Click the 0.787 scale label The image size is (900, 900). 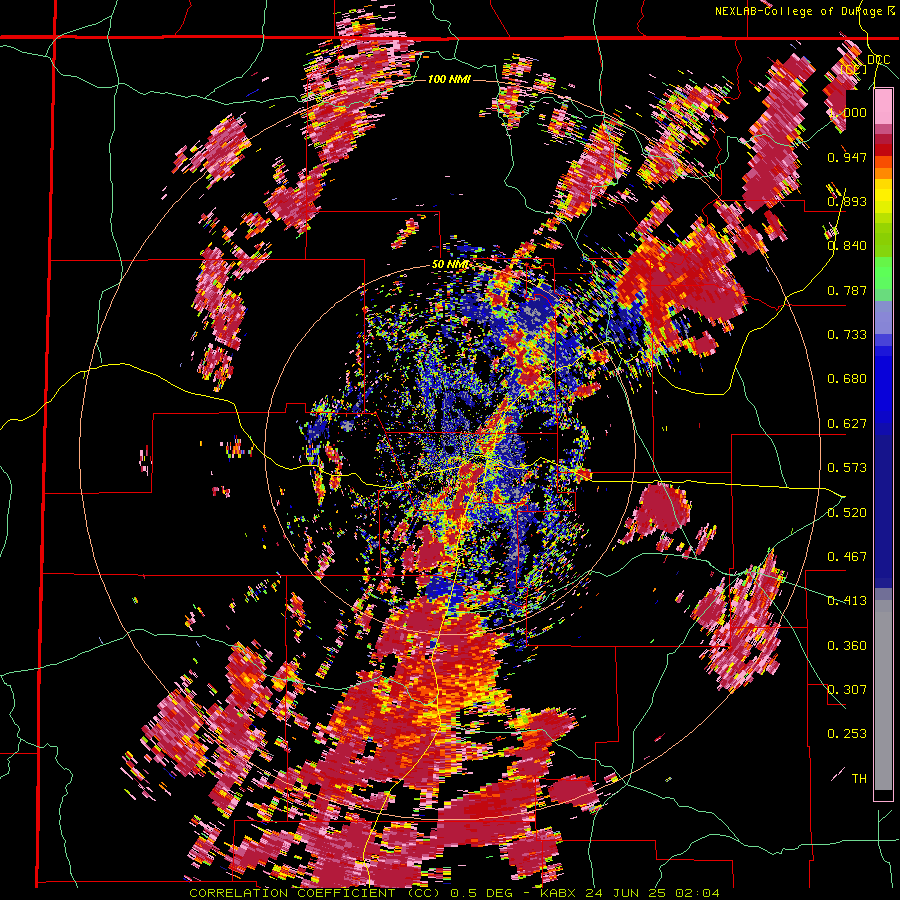pos(847,290)
